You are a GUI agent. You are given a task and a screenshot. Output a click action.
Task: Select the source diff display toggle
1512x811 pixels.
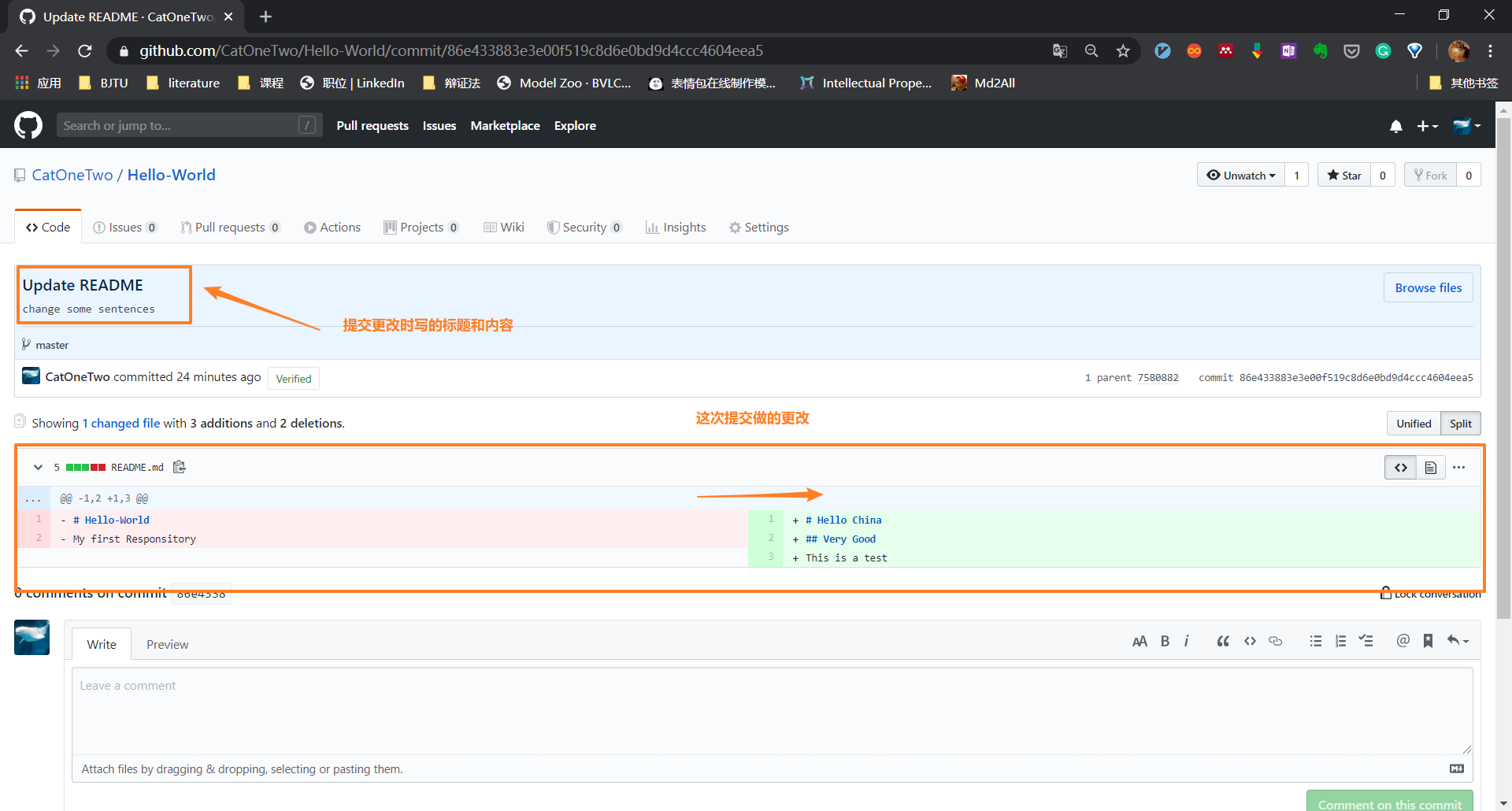1400,468
